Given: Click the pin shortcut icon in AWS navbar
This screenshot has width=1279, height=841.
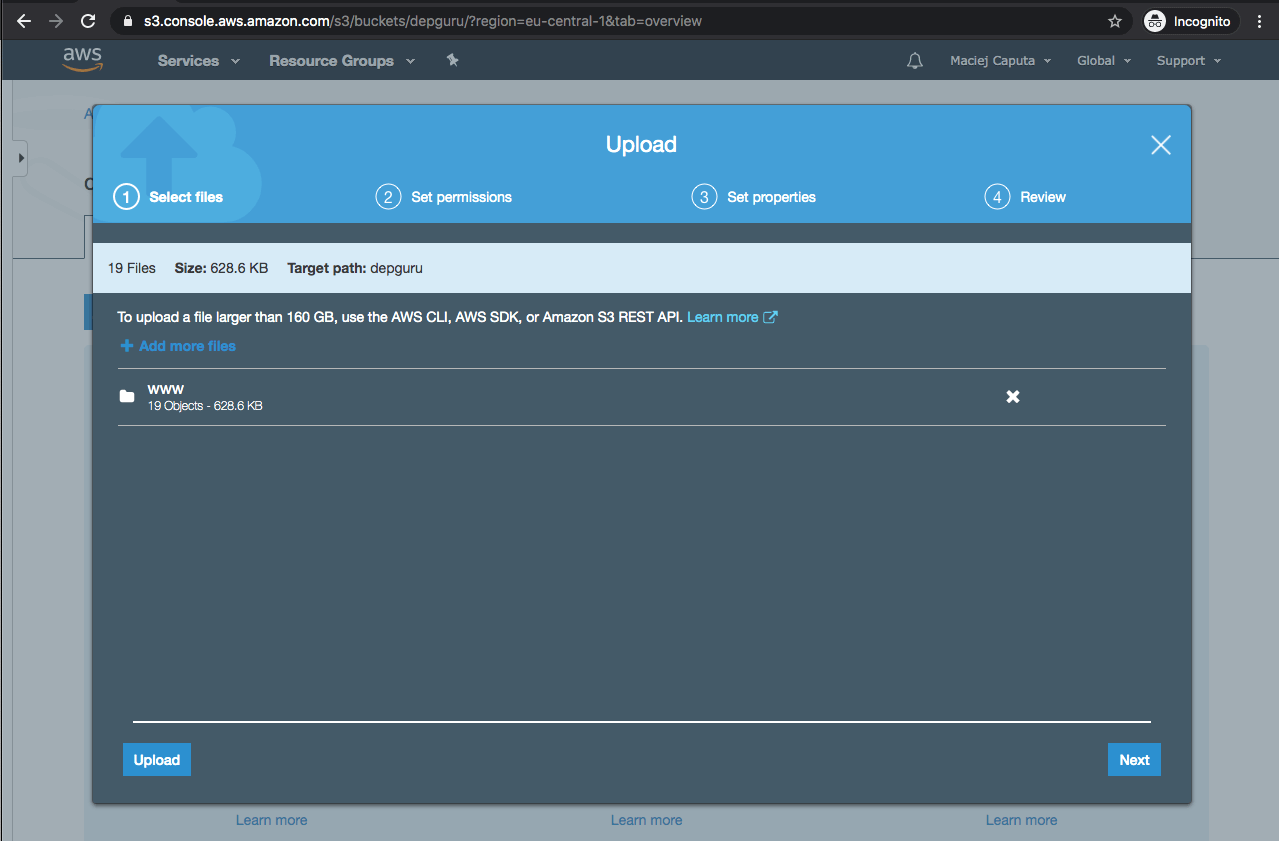Looking at the screenshot, I should [452, 61].
